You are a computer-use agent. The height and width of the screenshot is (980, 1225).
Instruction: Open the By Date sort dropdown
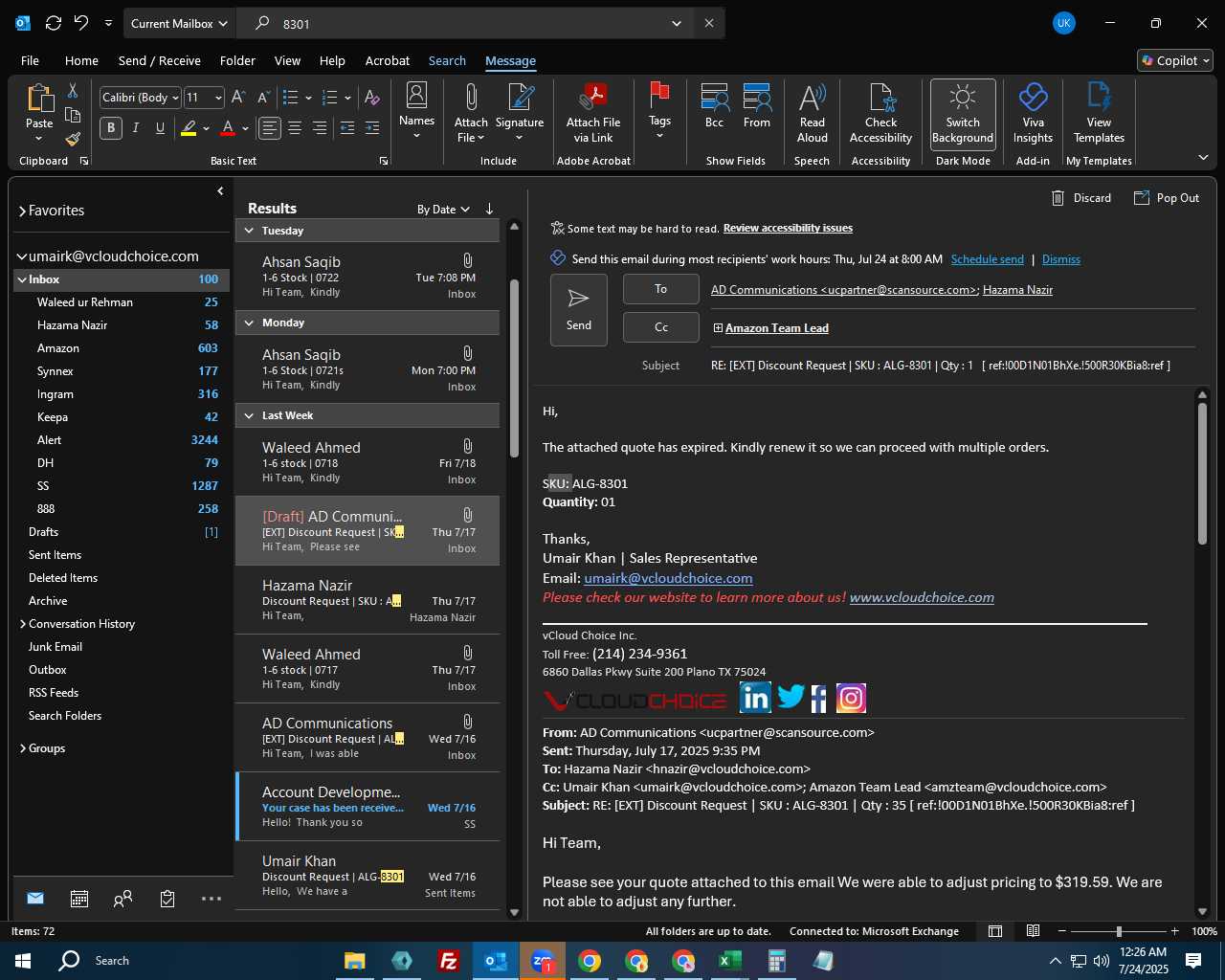[x=443, y=209]
